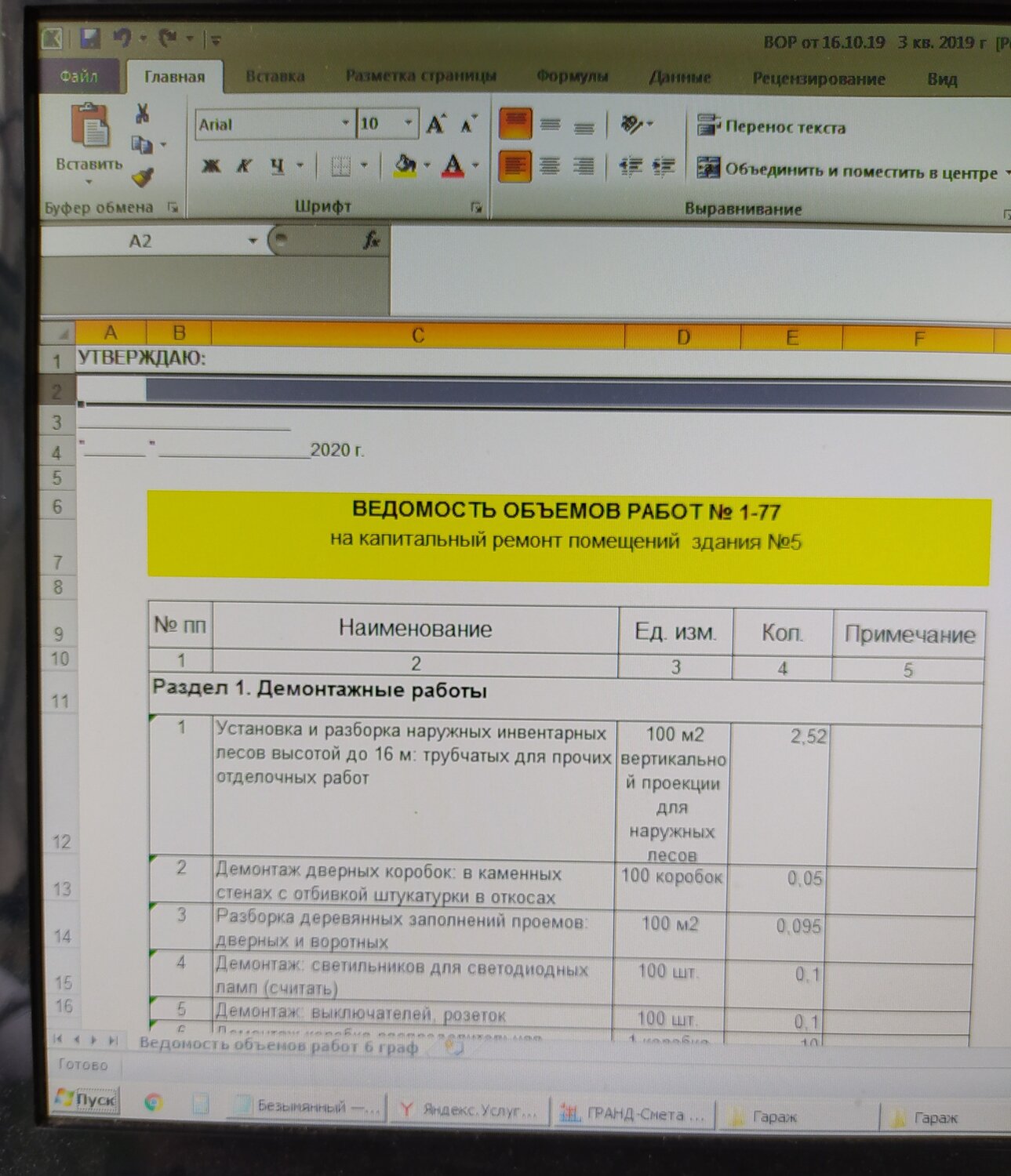Click the Insert Function fx icon

point(372,240)
